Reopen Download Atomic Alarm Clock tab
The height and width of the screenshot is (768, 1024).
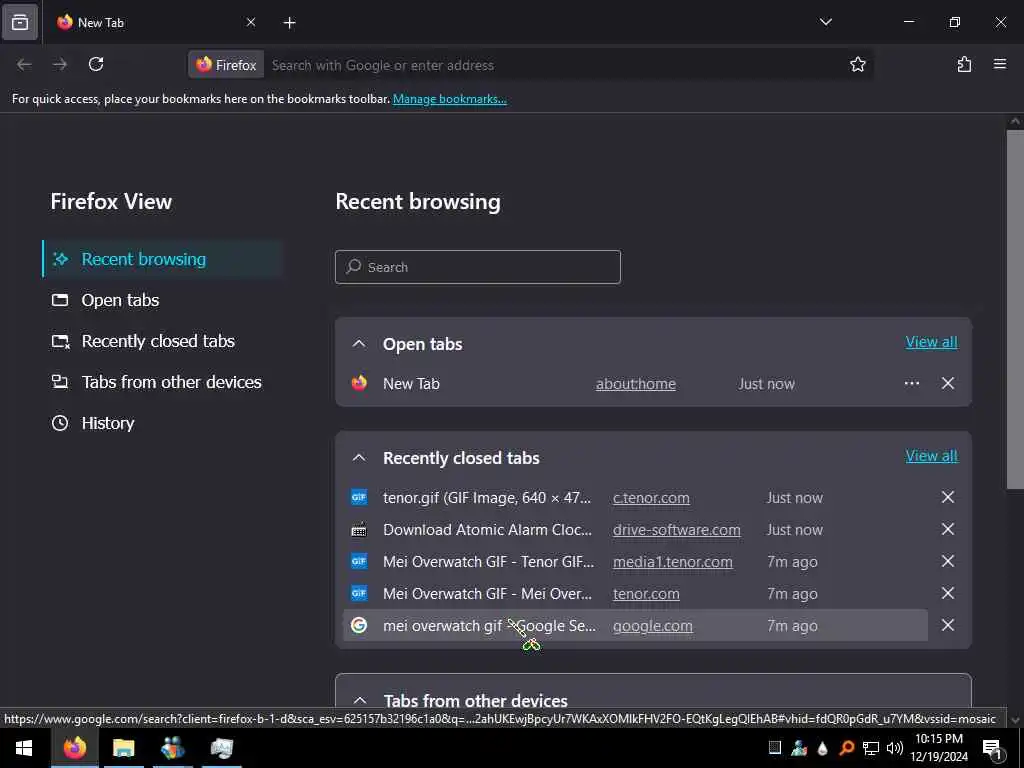click(x=487, y=530)
